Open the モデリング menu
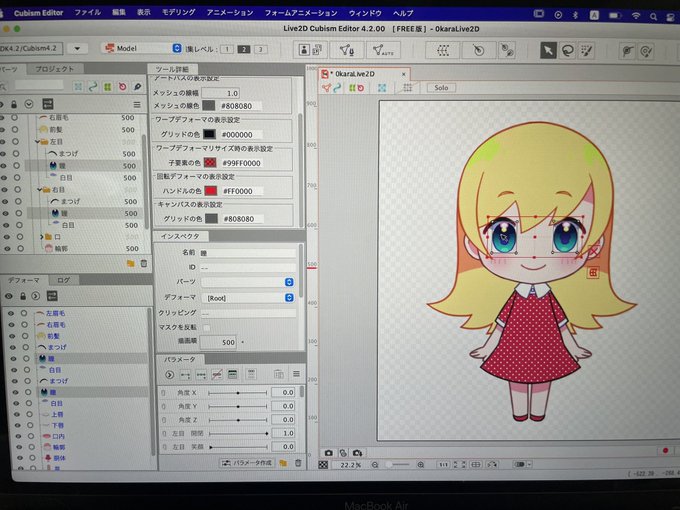This screenshot has width=680, height=510. pos(179,13)
